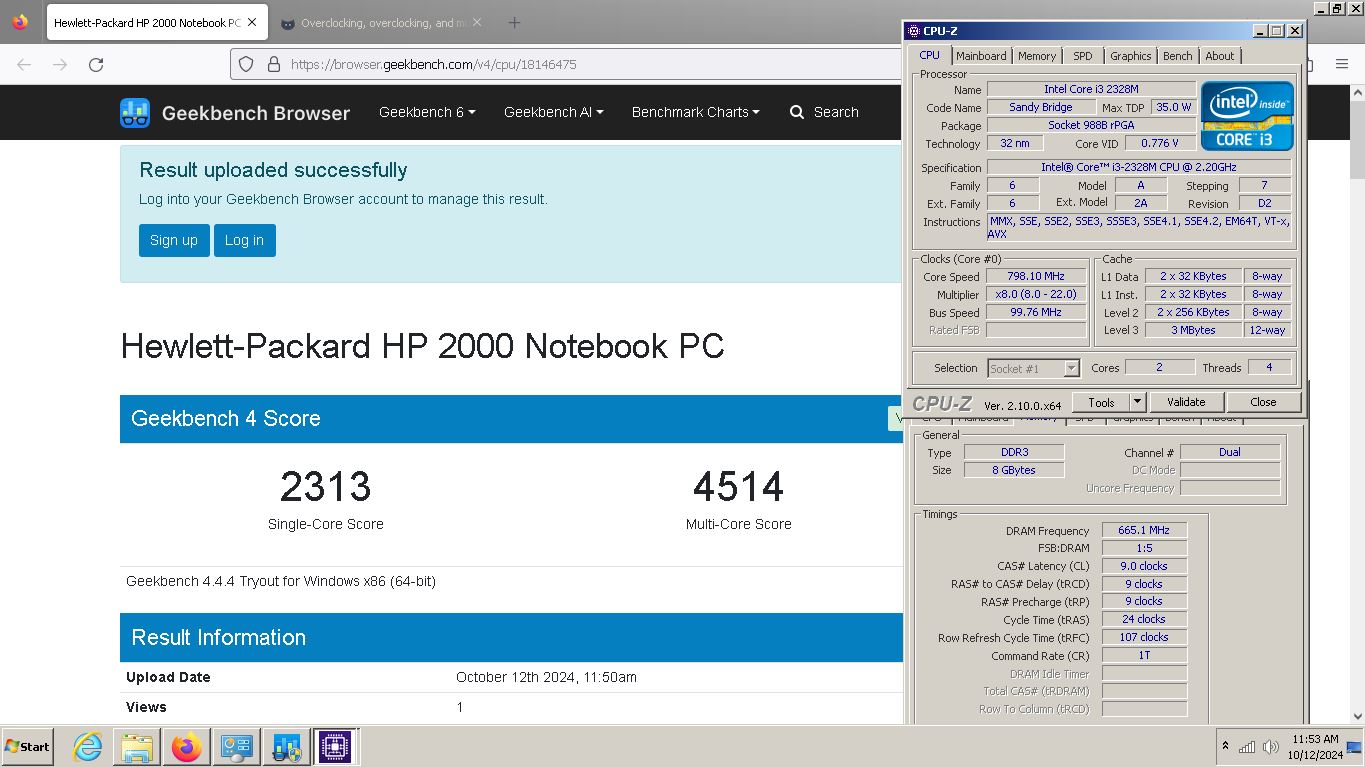Image resolution: width=1365 pixels, height=767 pixels.
Task: Close the HP 2000 Notebook PC tab
Action: point(252,22)
